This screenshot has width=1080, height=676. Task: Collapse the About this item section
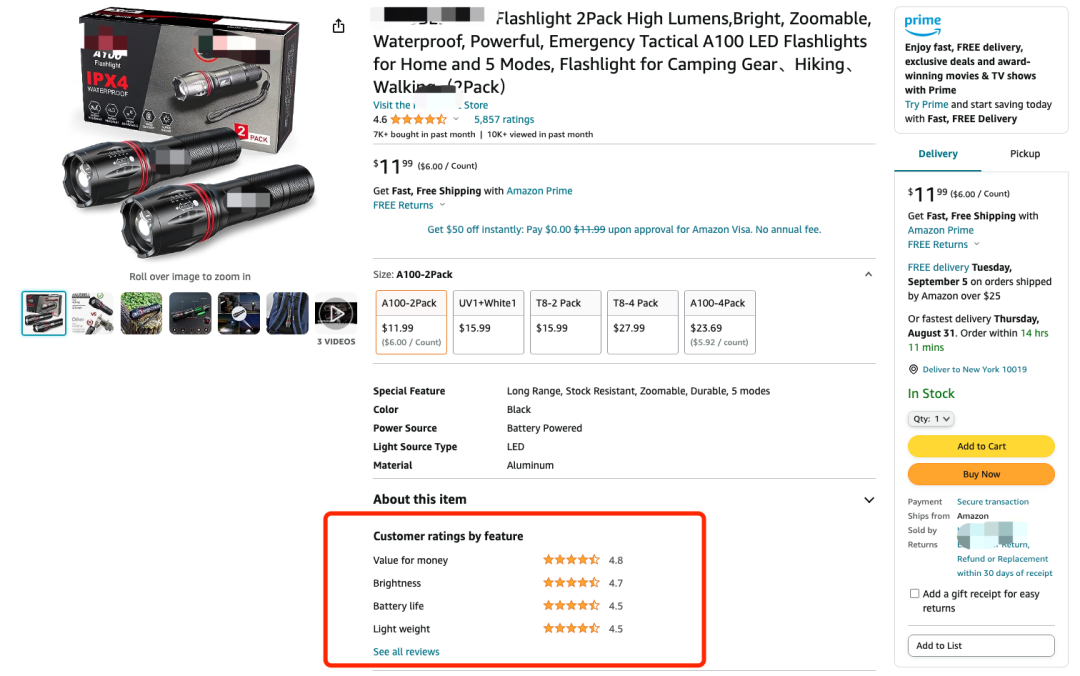pyautogui.click(x=869, y=500)
